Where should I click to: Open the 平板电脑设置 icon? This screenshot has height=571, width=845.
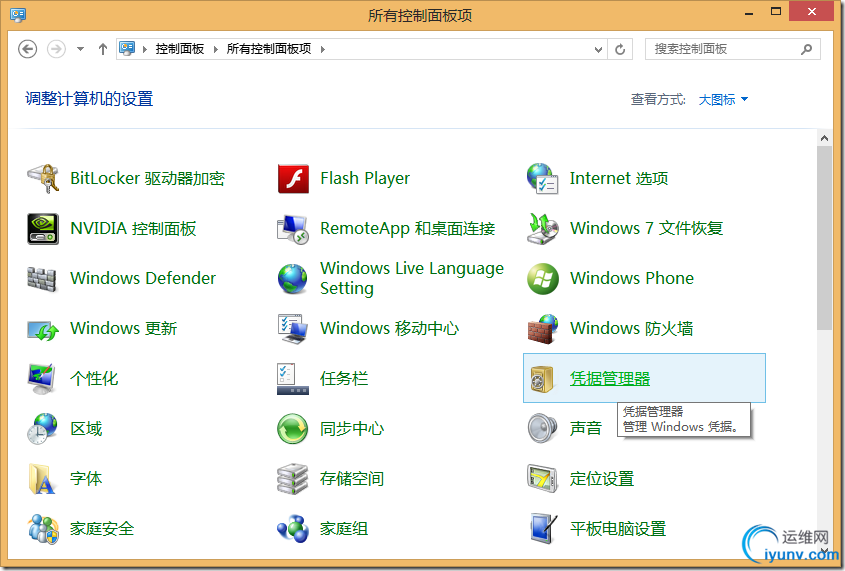coord(542,529)
